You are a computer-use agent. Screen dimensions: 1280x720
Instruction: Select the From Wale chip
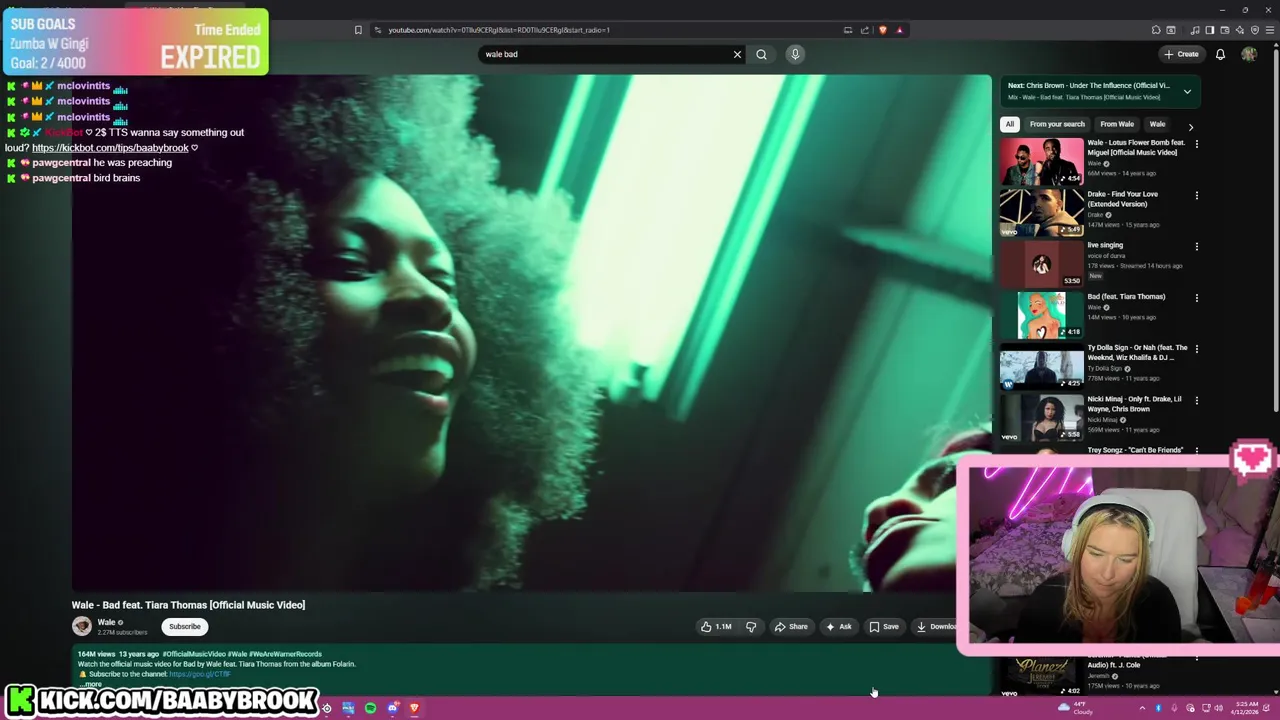[1117, 124]
